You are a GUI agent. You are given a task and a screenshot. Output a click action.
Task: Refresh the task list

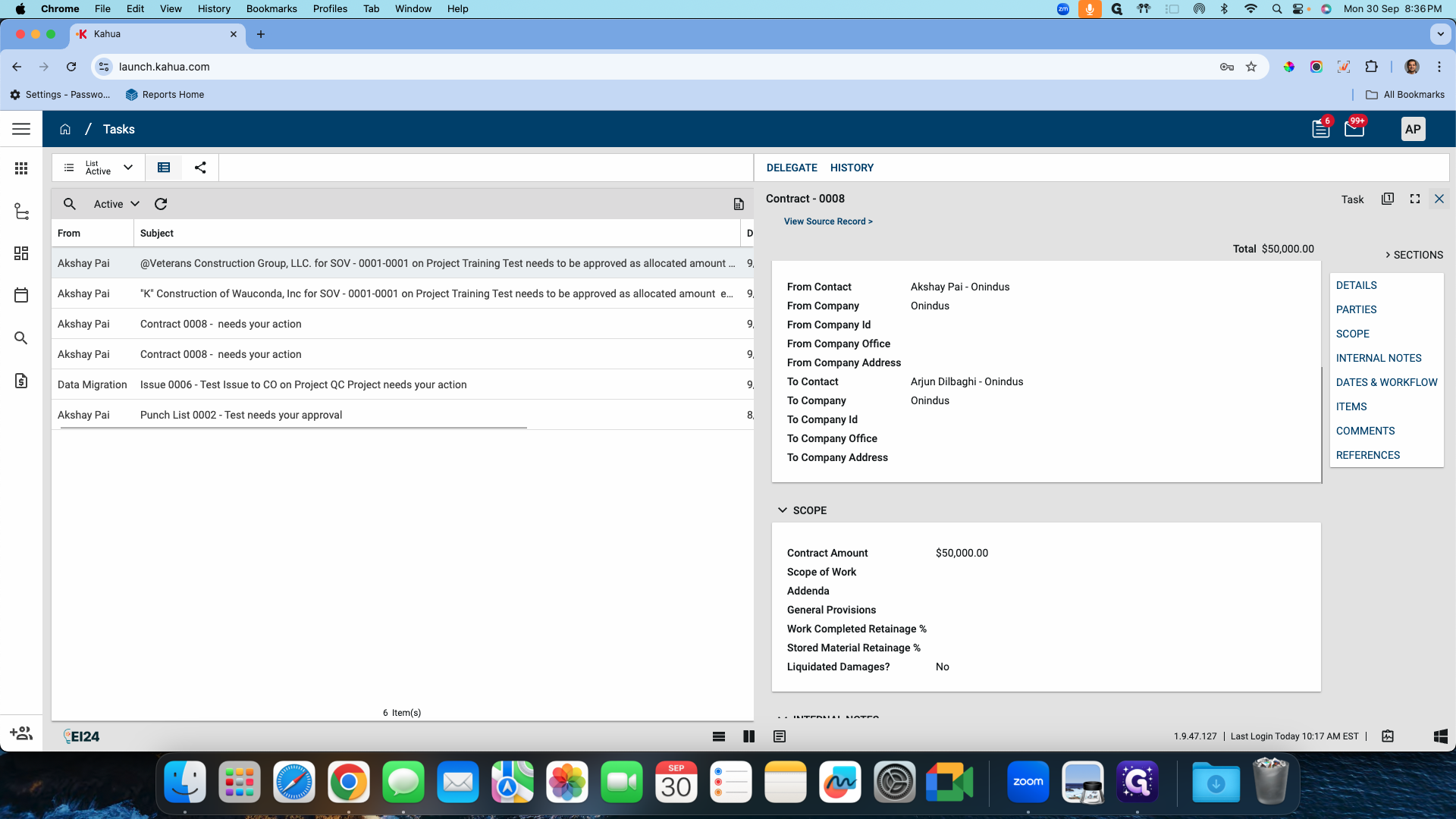161,204
